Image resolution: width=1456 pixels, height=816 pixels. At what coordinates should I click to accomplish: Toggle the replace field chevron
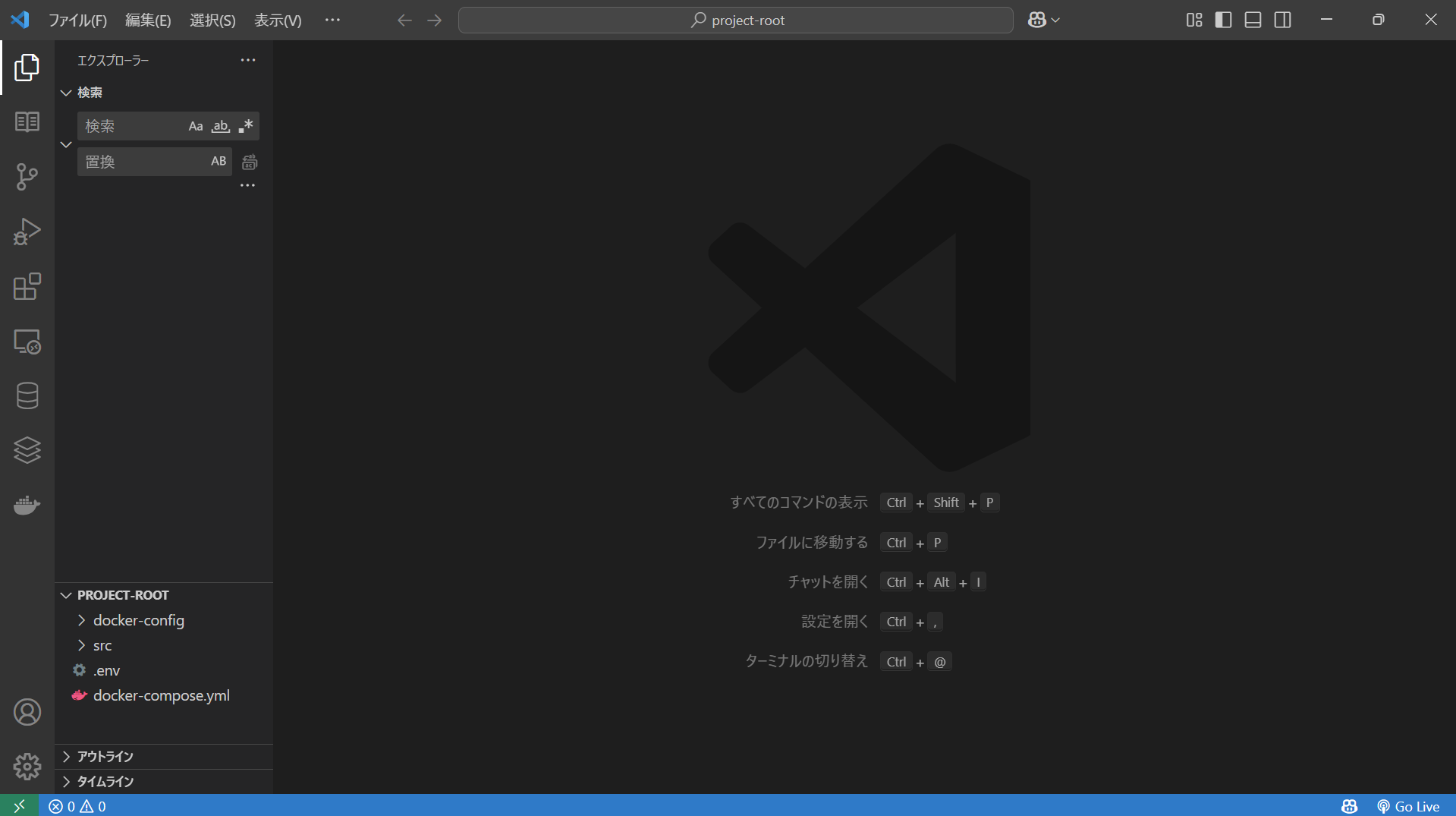[66, 144]
